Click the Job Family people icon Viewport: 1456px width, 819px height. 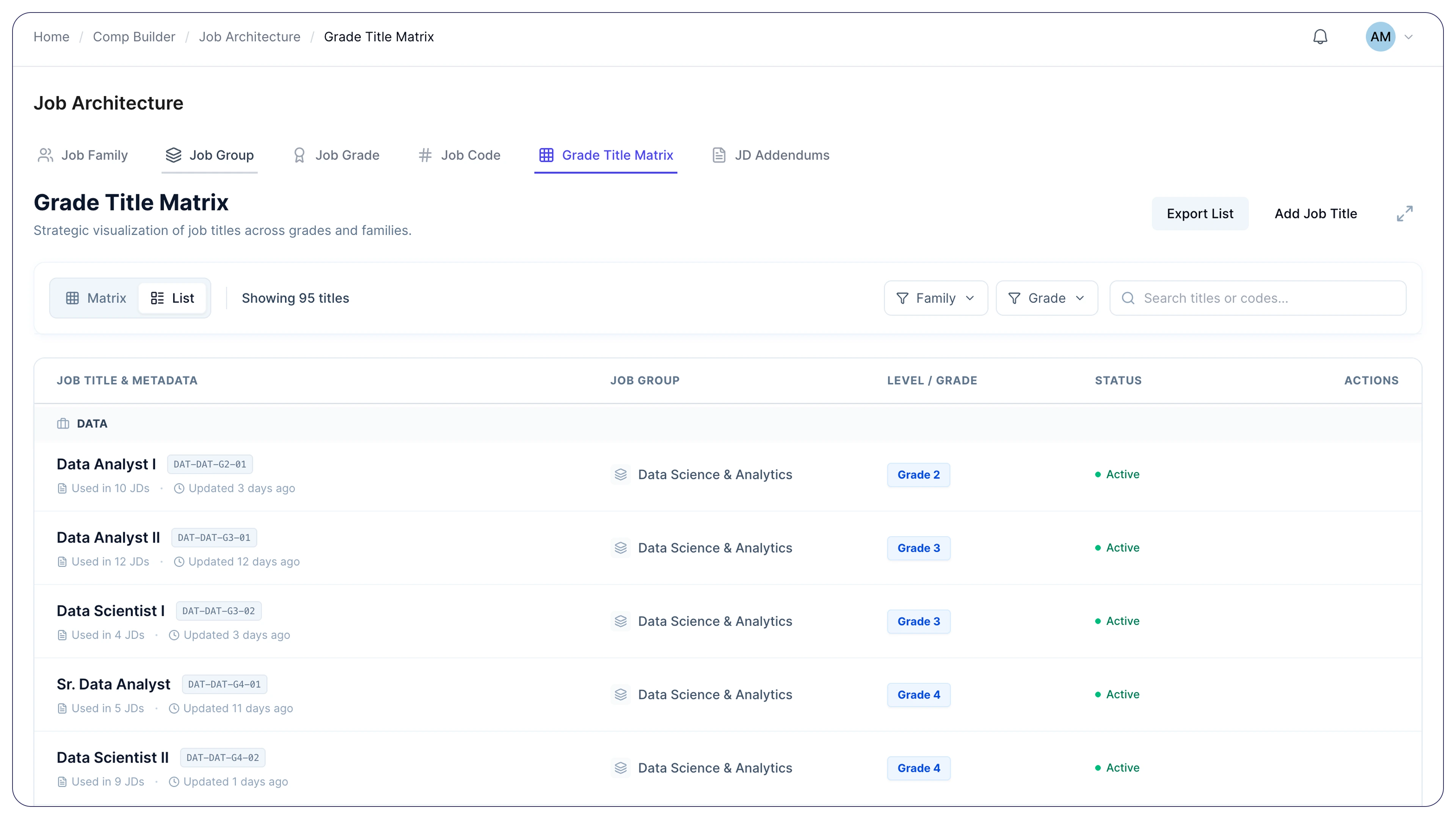[x=45, y=155]
